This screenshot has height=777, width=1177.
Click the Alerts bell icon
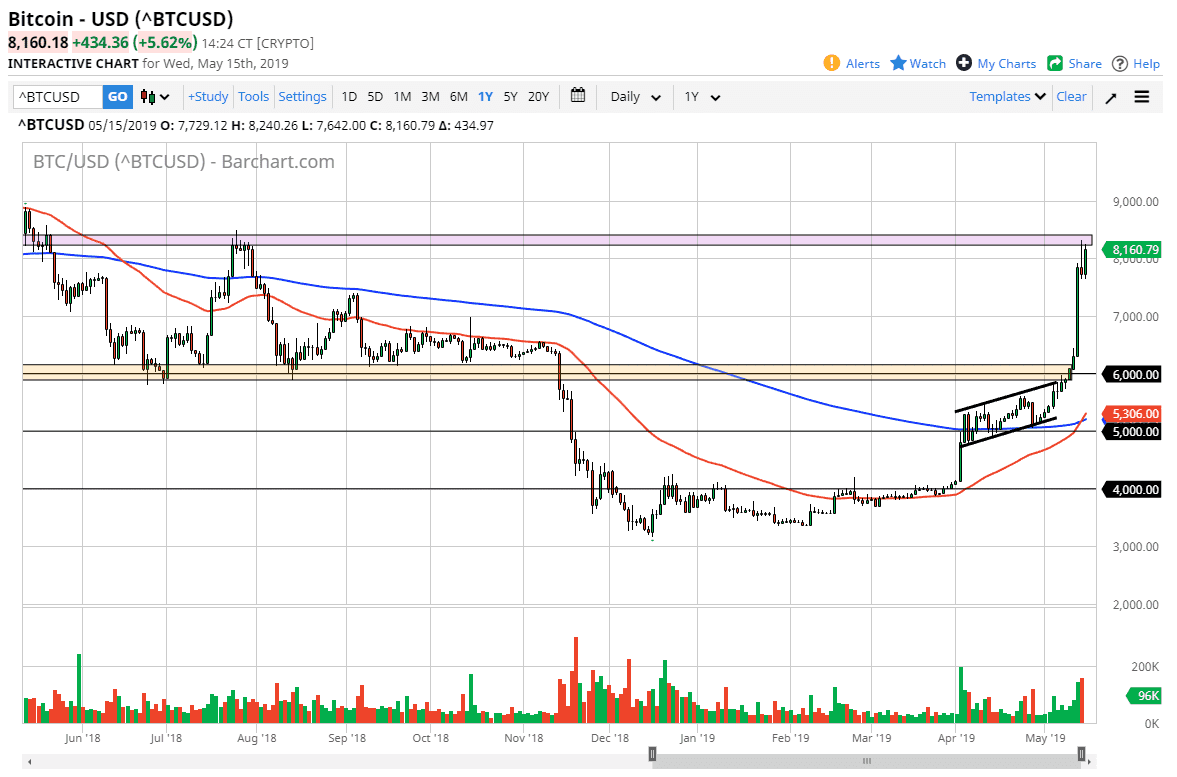click(832, 63)
